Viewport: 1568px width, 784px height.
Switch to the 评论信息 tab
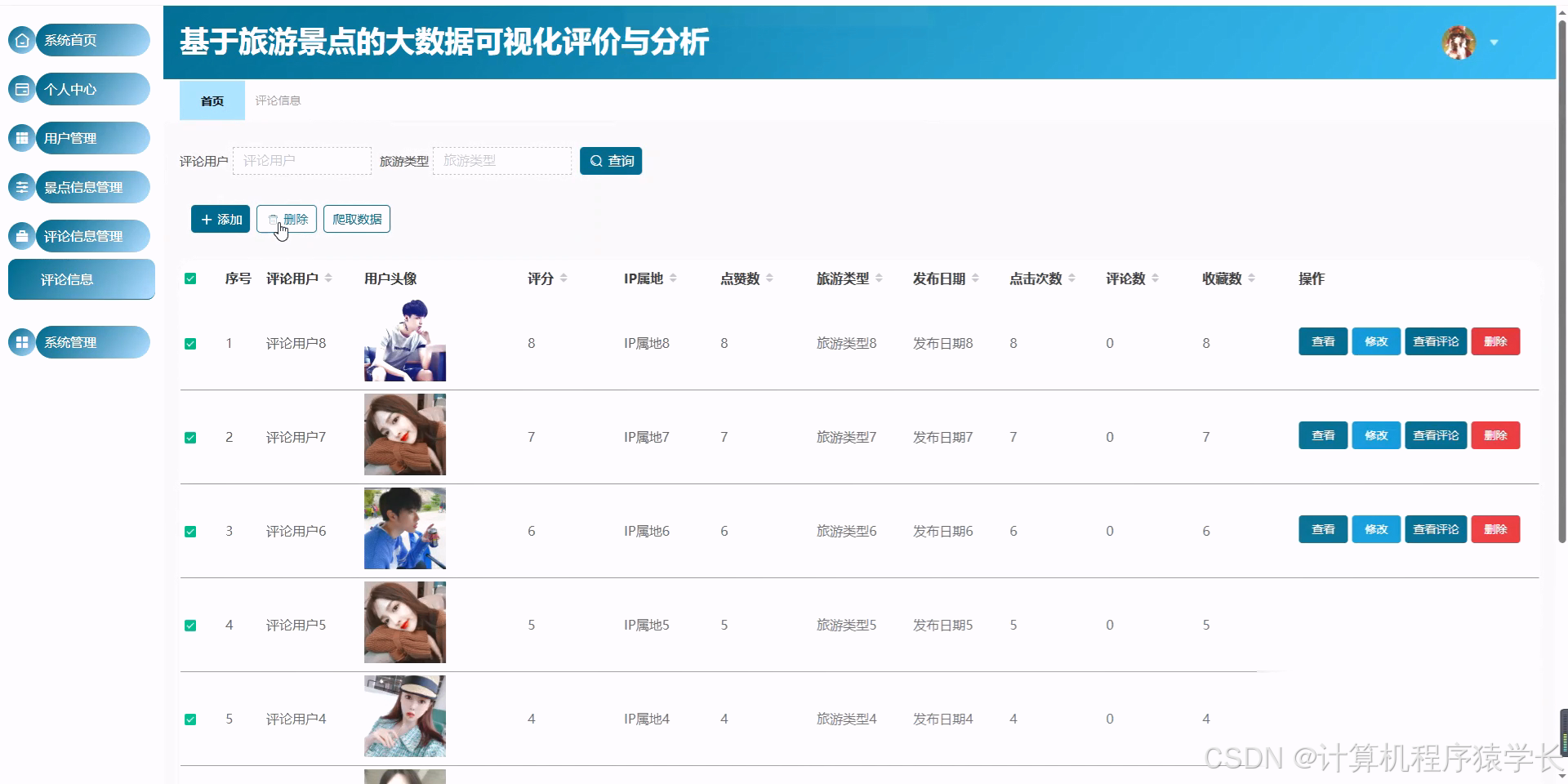(x=278, y=100)
